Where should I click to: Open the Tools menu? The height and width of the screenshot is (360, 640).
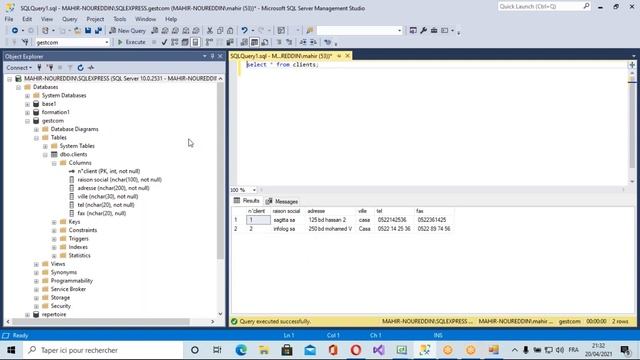(x=120, y=19)
